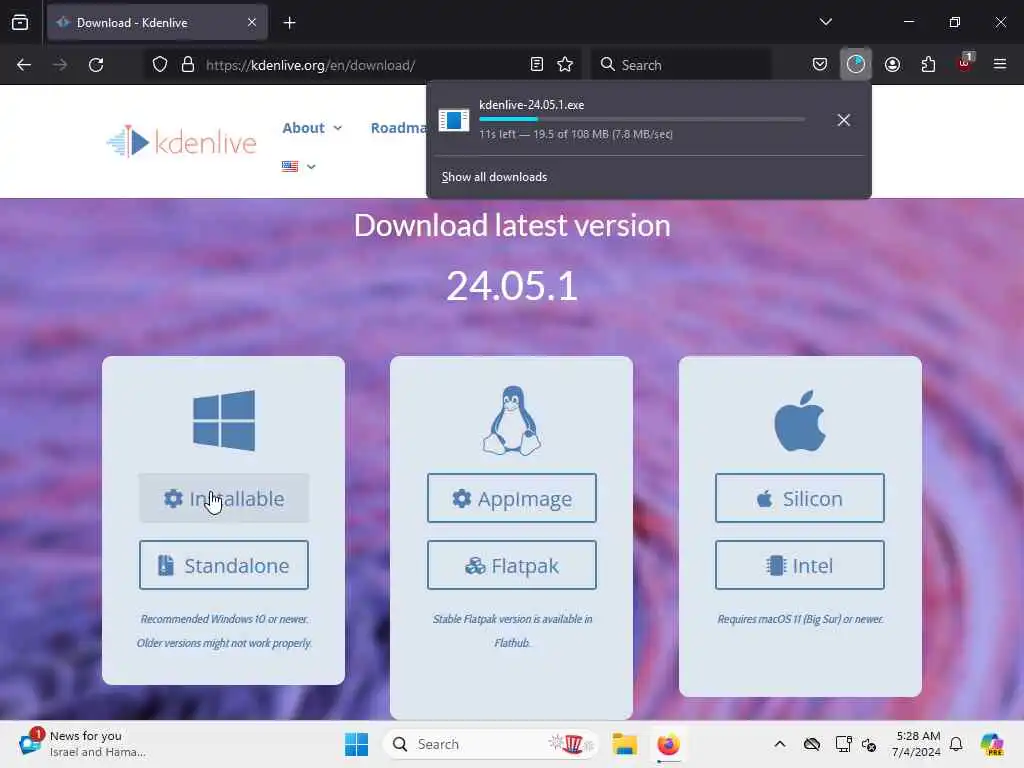Open the tracking protection shield icon
Image resolution: width=1024 pixels, height=768 pixels.
coord(160,65)
